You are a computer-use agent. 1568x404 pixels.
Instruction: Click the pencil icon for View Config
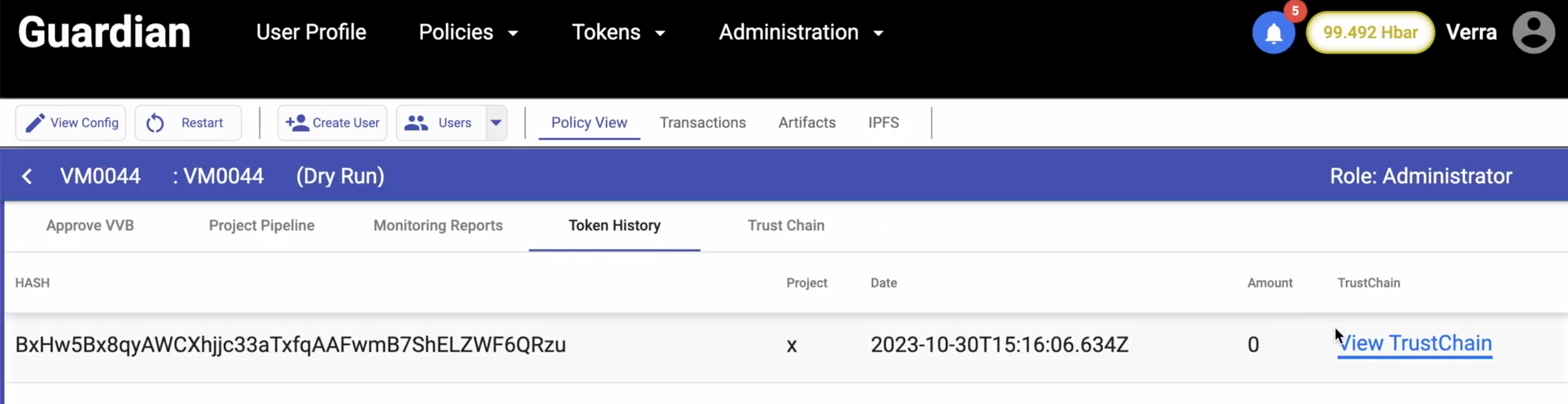pos(35,122)
